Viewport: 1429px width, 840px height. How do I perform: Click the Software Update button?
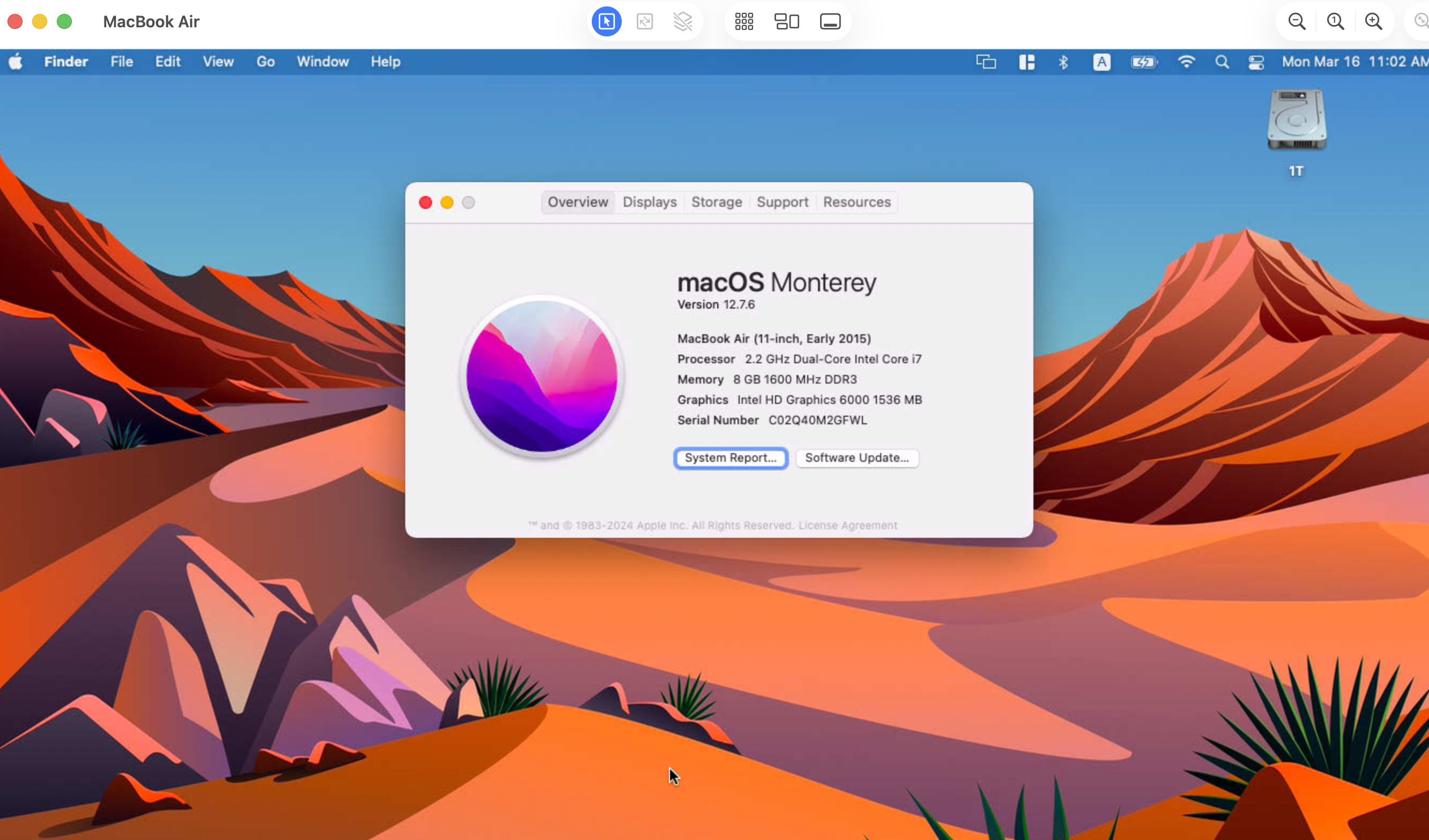(857, 458)
